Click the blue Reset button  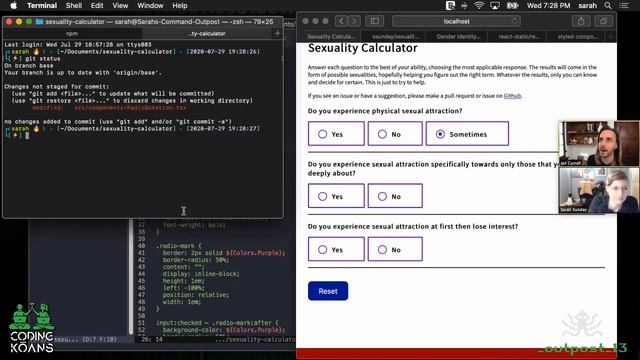pyautogui.click(x=328, y=291)
